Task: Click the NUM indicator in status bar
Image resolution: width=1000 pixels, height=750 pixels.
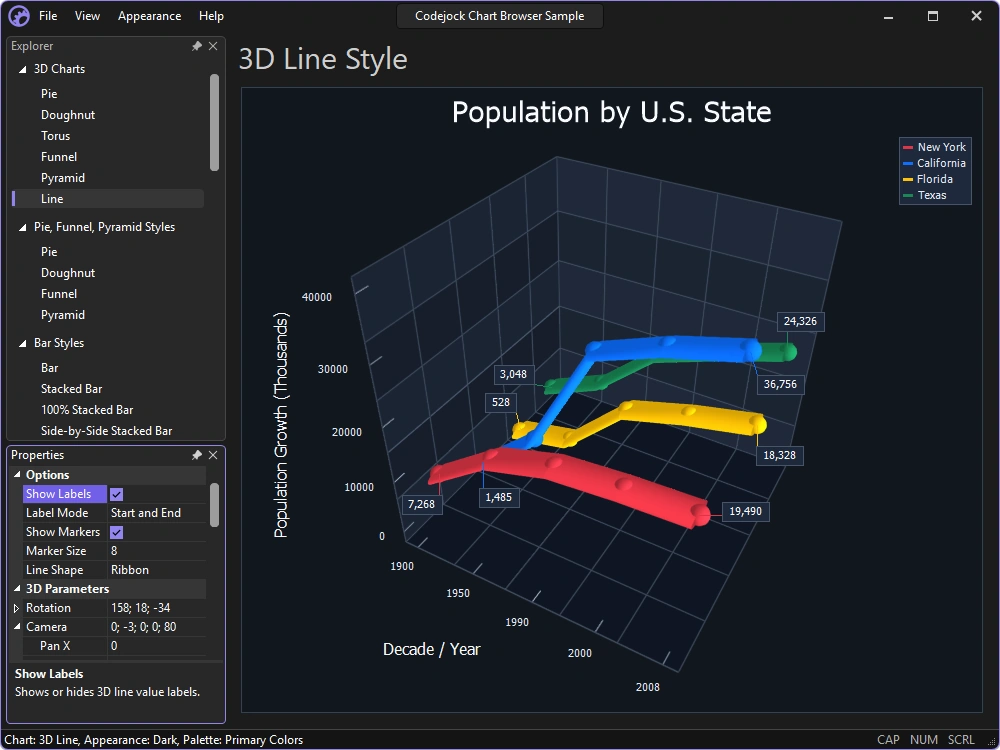Action: (x=923, y=740)
